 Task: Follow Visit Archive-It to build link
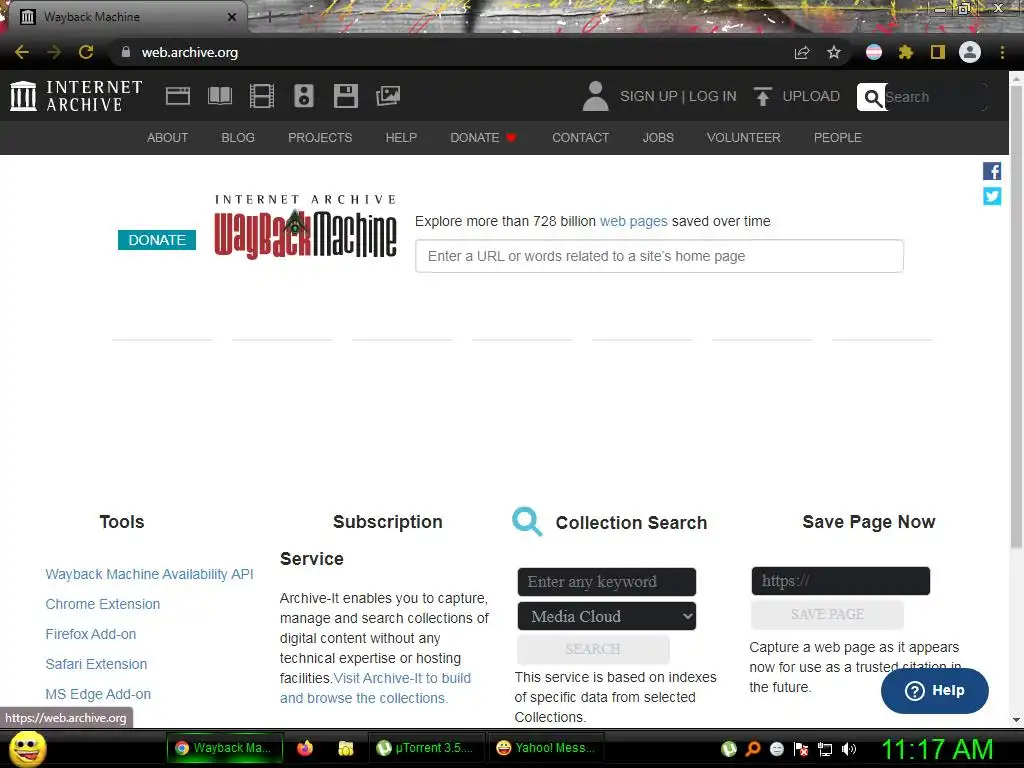click(402, 678)
